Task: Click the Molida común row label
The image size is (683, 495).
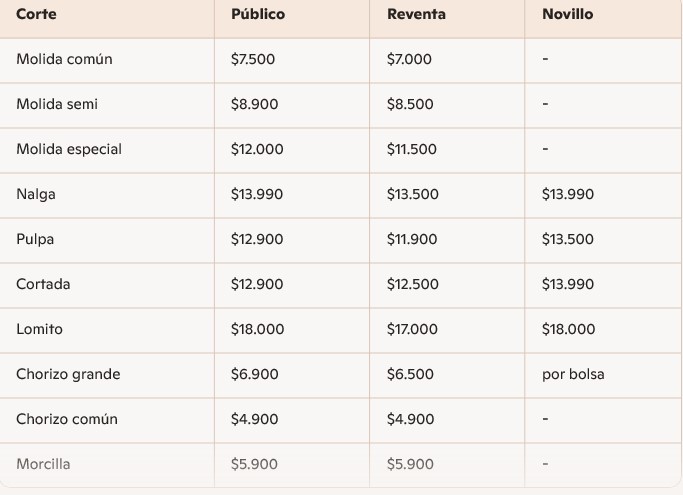Action: [64, 59]
